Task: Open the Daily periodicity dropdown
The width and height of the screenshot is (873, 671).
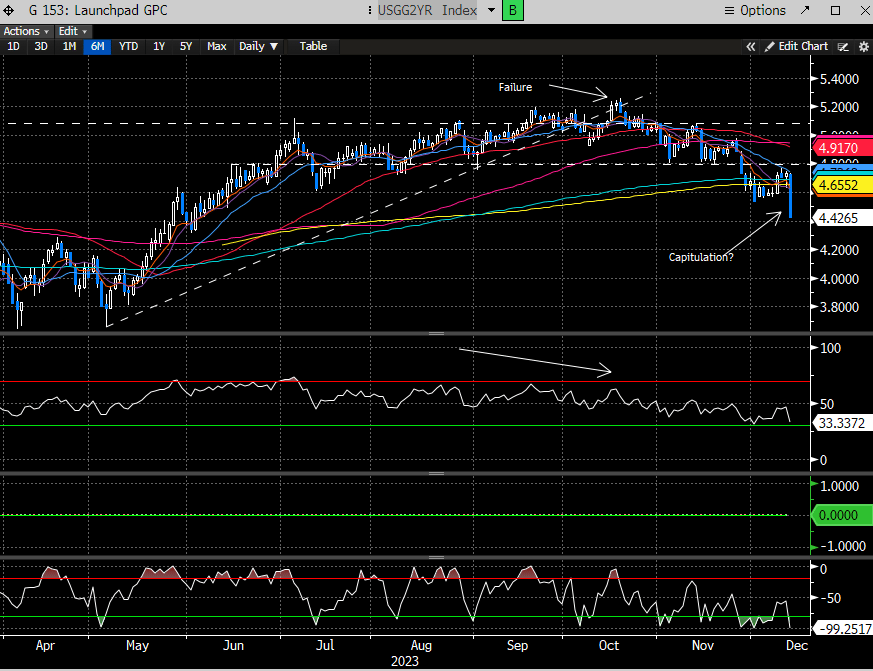Action: [259, 46]
